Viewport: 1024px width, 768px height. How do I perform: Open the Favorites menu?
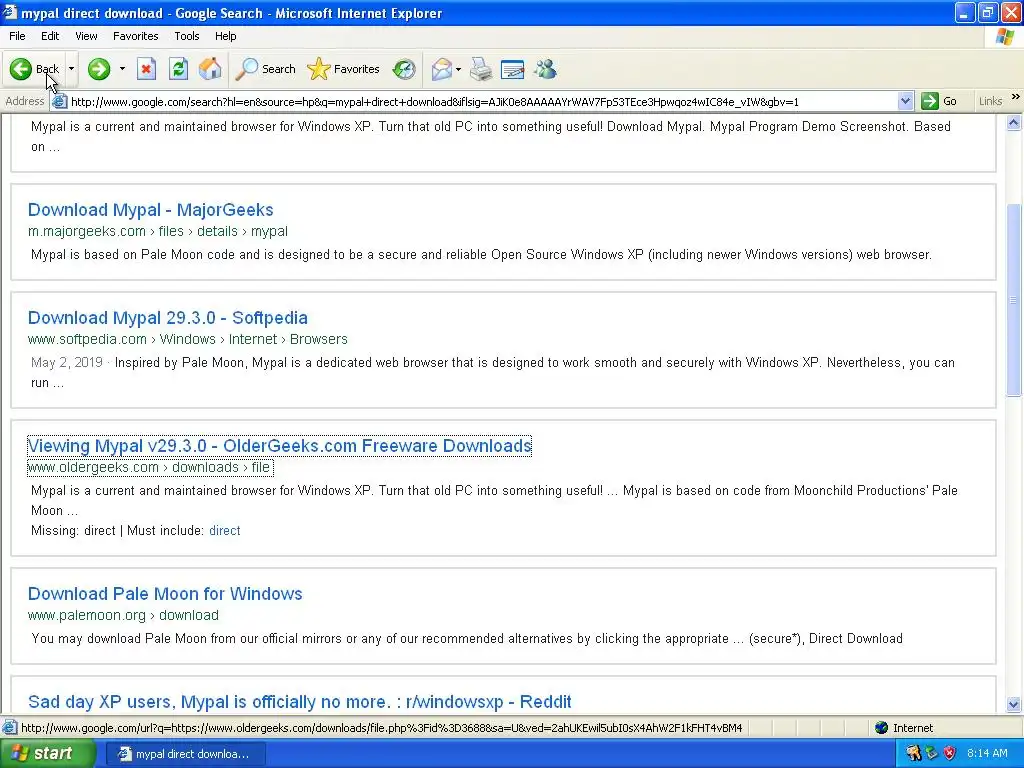click(135, 36)
